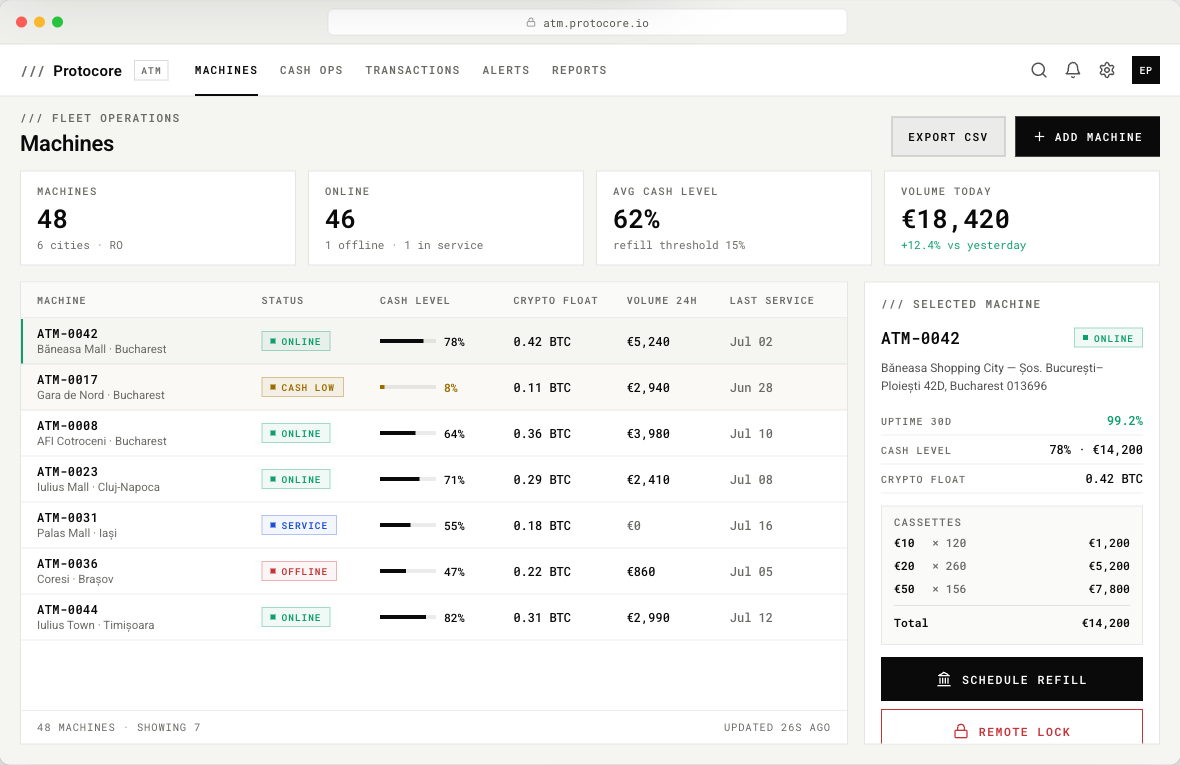Click the Last Service column header

(x=771, y=300)
